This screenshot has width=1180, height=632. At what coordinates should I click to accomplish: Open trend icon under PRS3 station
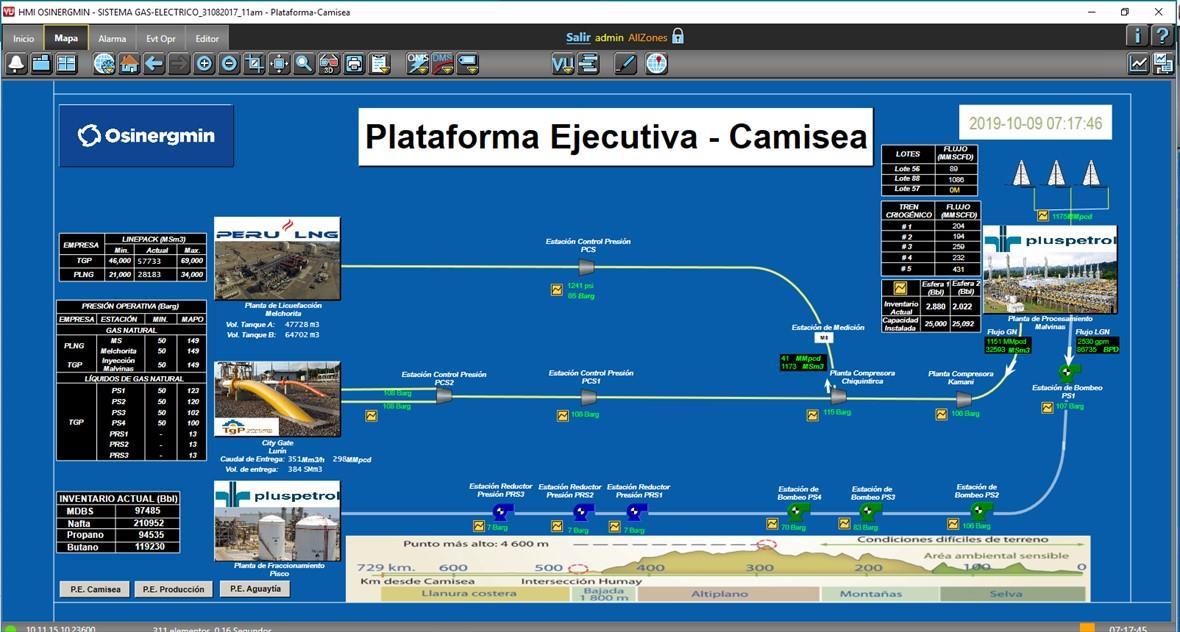(478, 526)
